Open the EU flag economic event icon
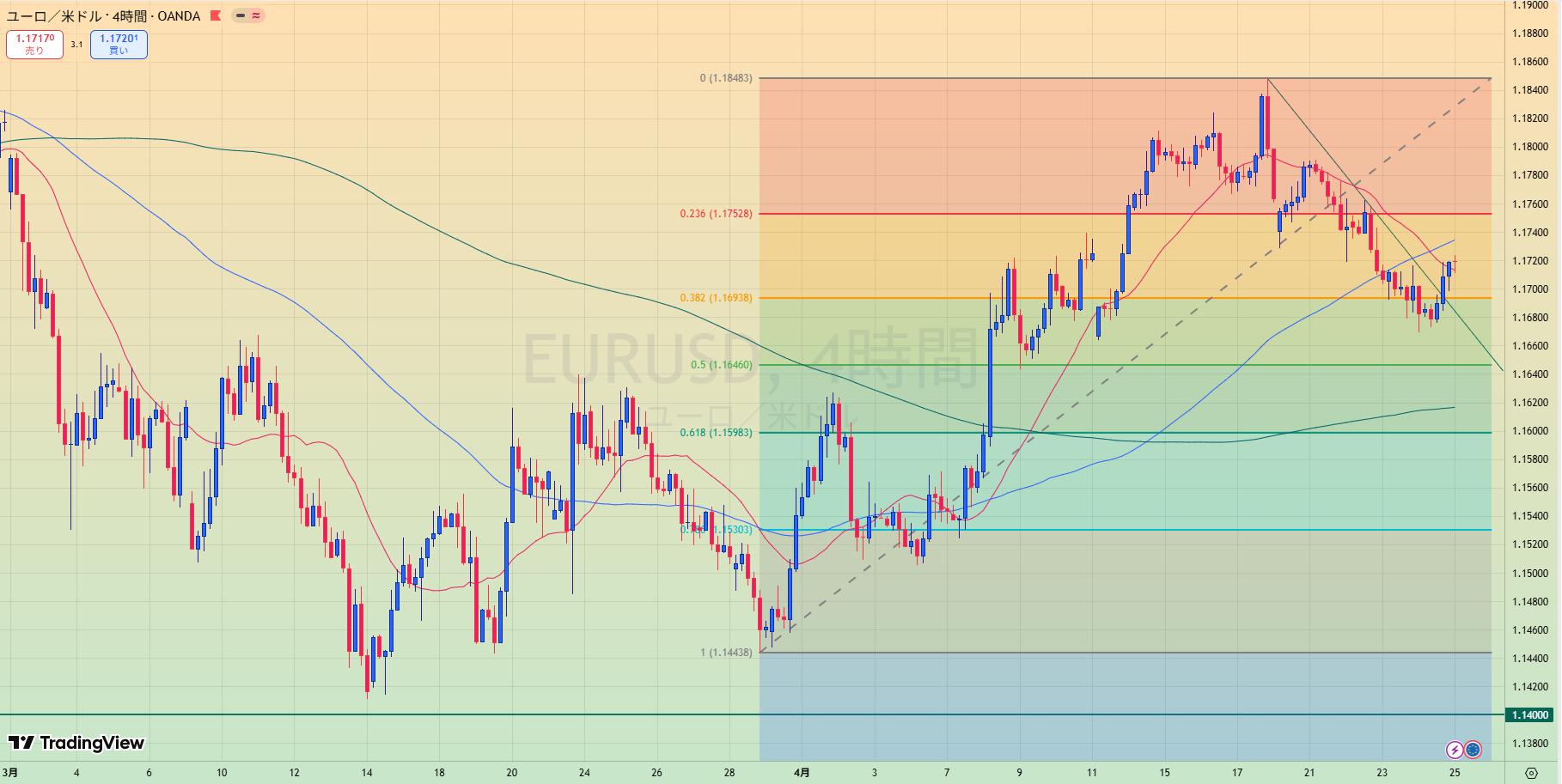 point(1473,750)
